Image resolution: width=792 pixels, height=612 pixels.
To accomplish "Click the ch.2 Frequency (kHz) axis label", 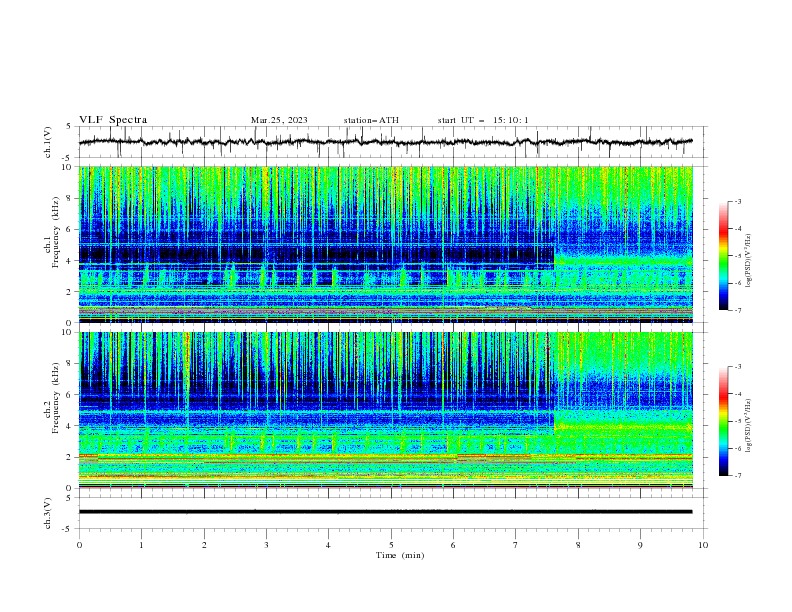I will click(52, 398).
